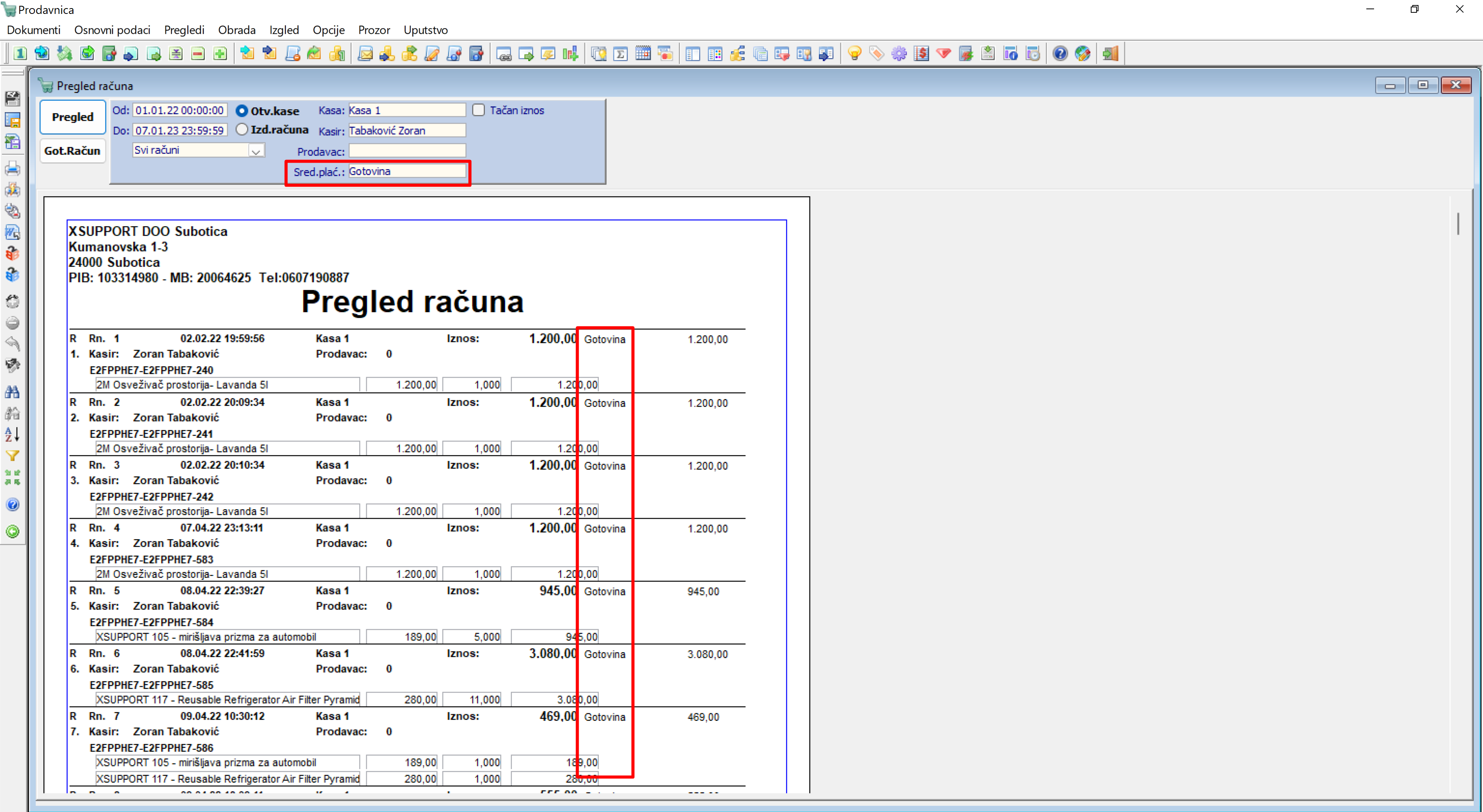The image size is (1483, 812).
Task: Click the purple gear settings icon
Action: coord(899,54)
